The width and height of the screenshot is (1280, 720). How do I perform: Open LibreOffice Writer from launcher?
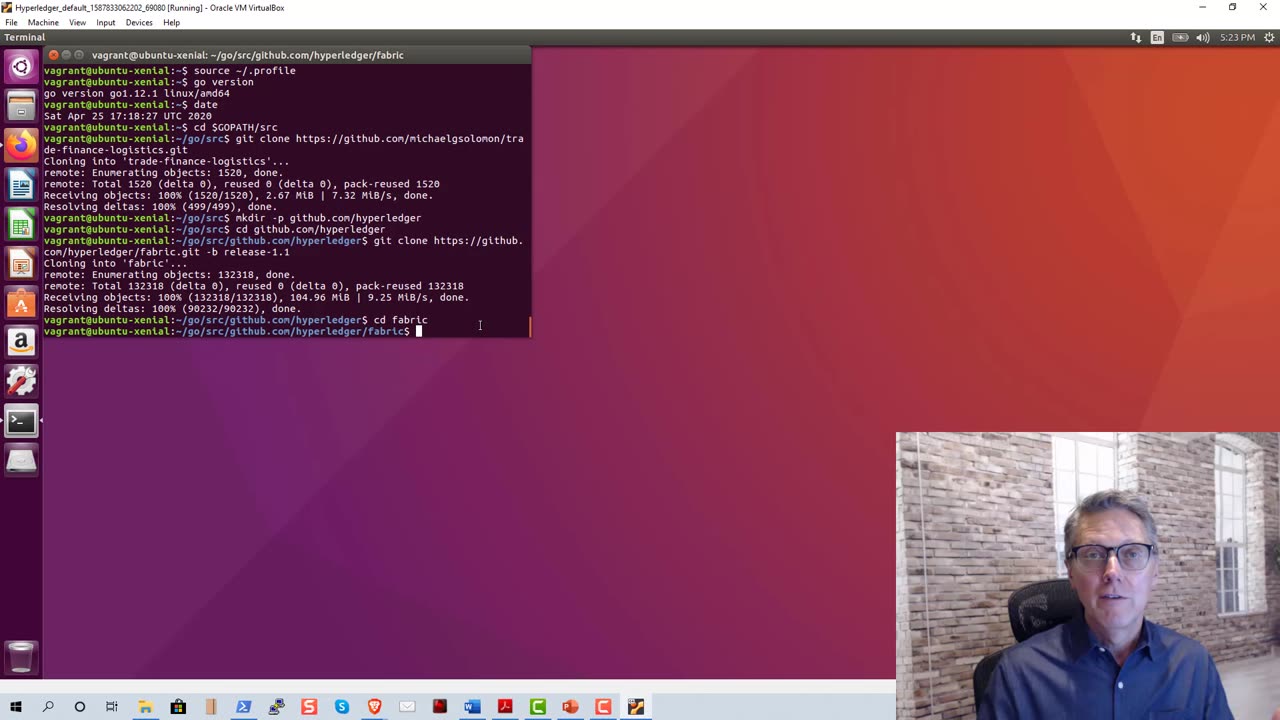click(x=21, y=185)
